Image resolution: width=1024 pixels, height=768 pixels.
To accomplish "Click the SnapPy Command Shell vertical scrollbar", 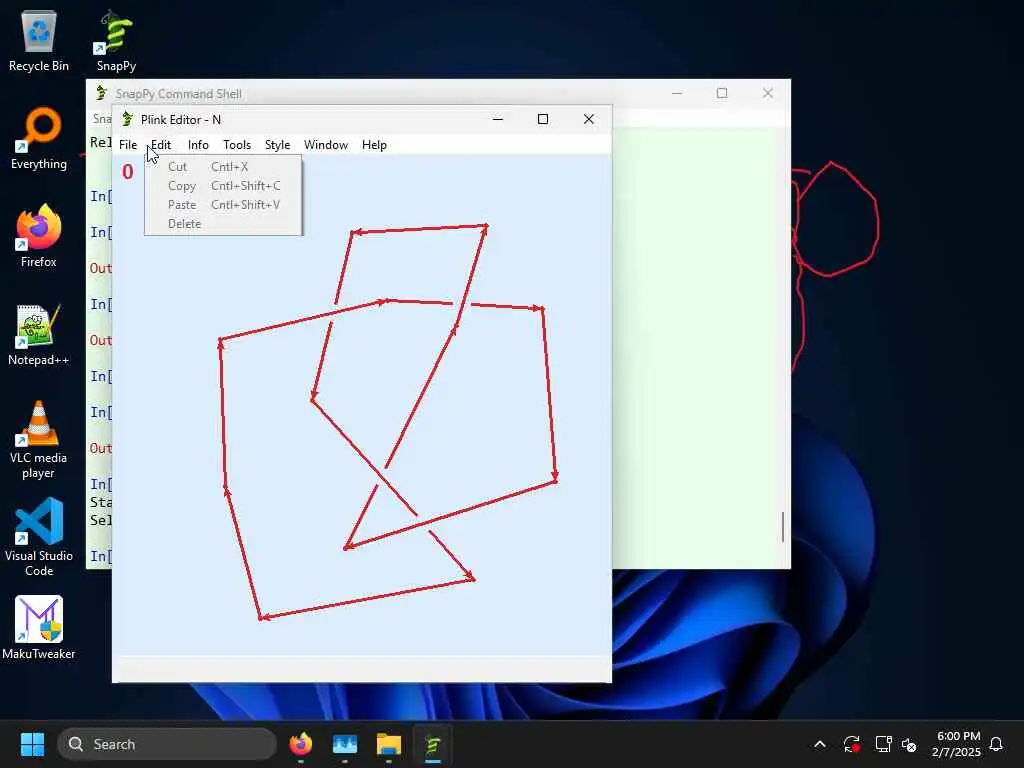I will (783, 527).
